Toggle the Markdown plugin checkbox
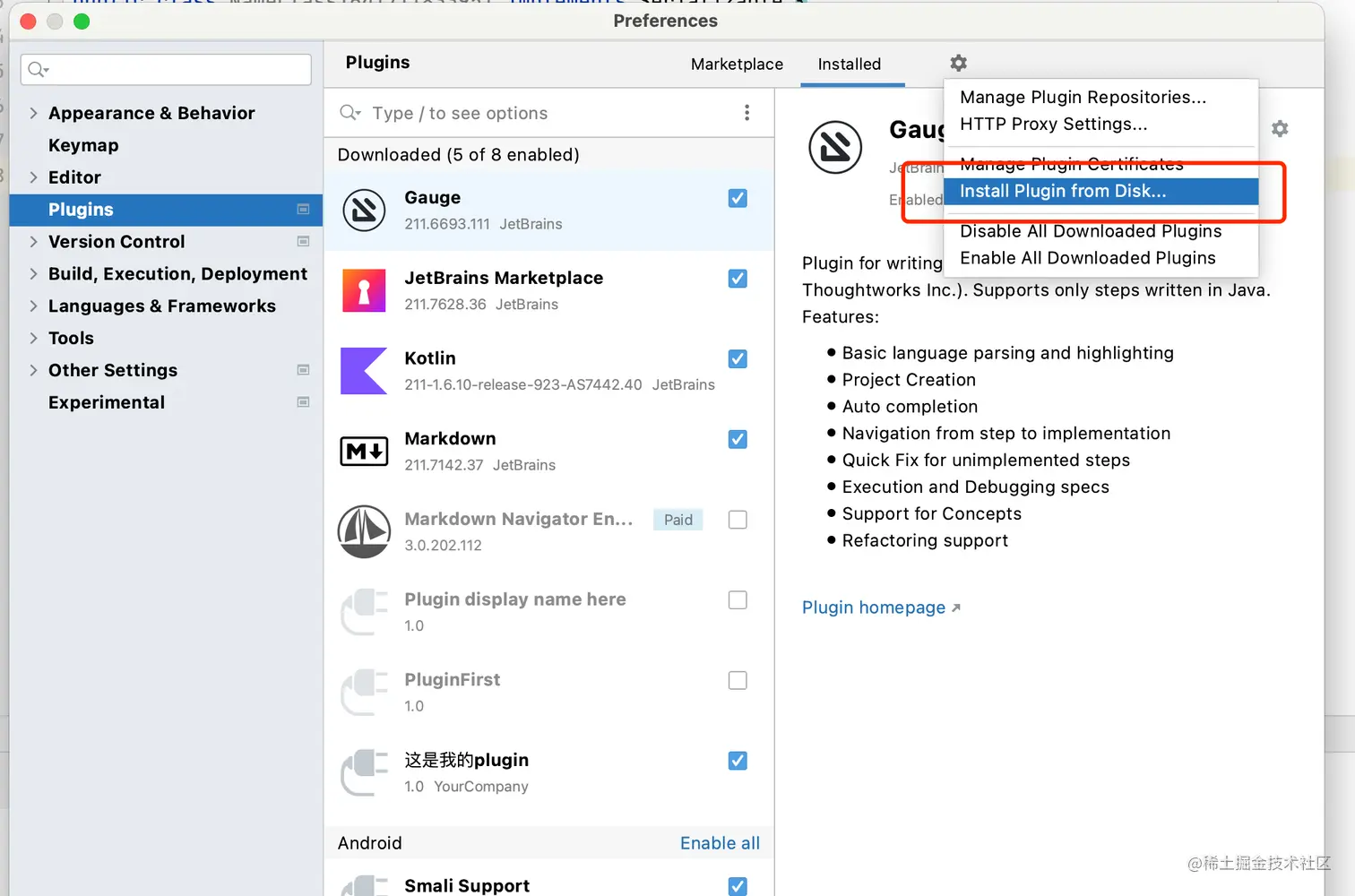1355x896 pixels. tap(738, 439)
